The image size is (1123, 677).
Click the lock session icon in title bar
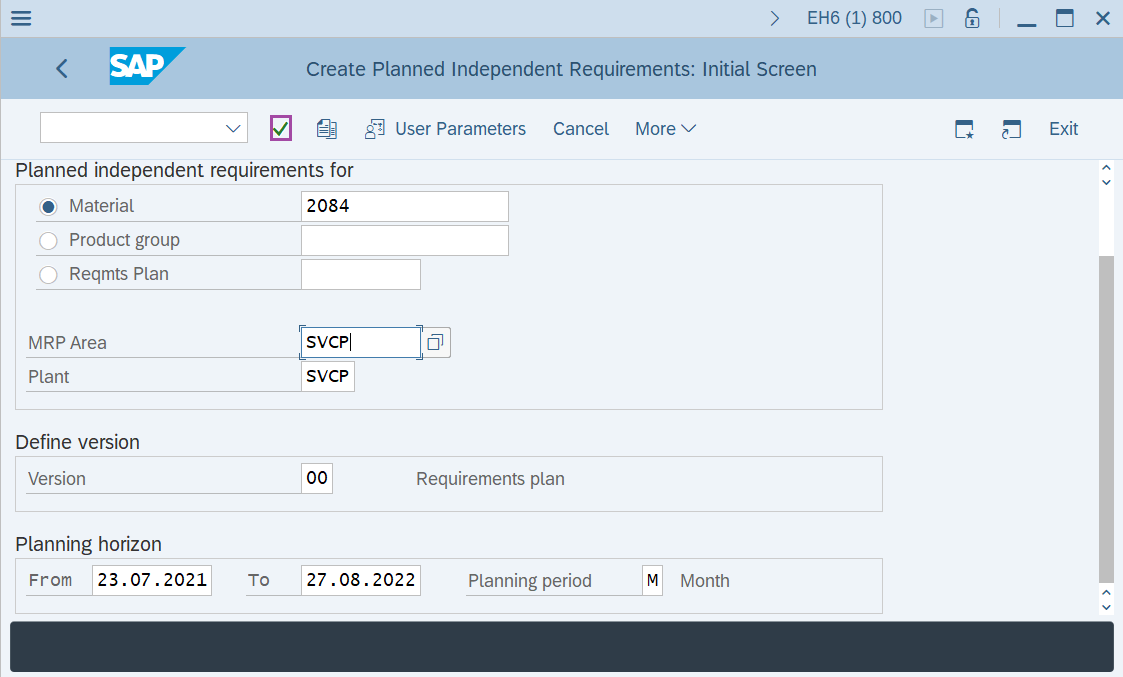pyautogui.click(x=971, y=18)
